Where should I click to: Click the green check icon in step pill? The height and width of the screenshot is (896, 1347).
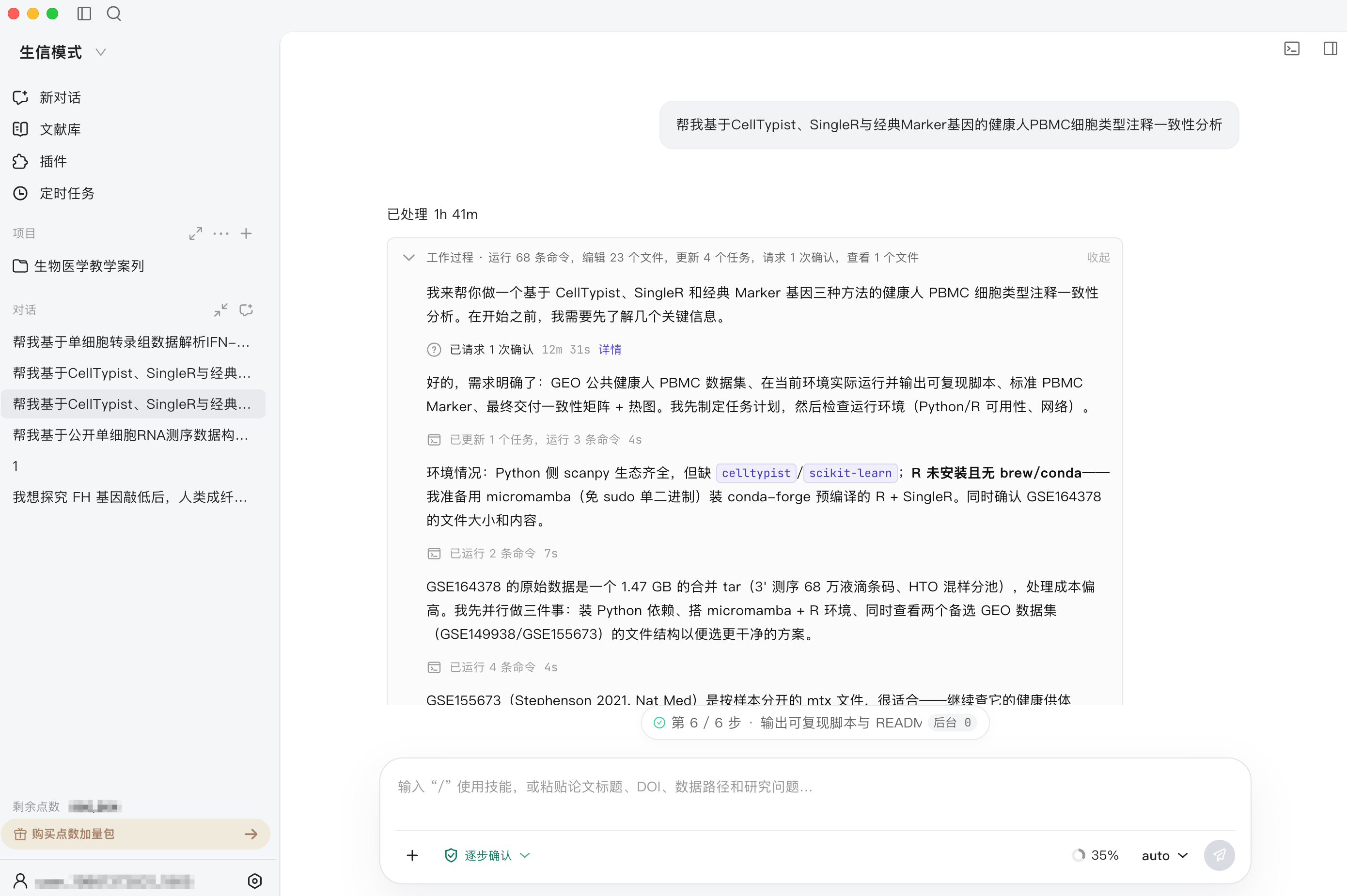pyautogui.click(x=659, y=723)
